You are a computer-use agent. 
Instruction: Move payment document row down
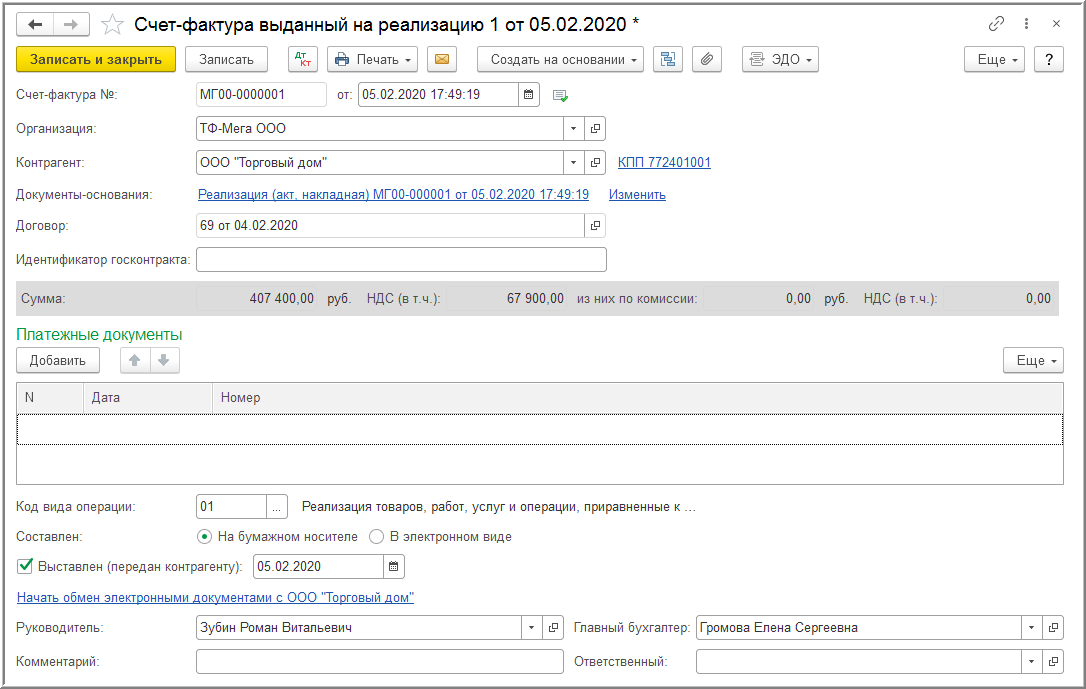(164, 361)
